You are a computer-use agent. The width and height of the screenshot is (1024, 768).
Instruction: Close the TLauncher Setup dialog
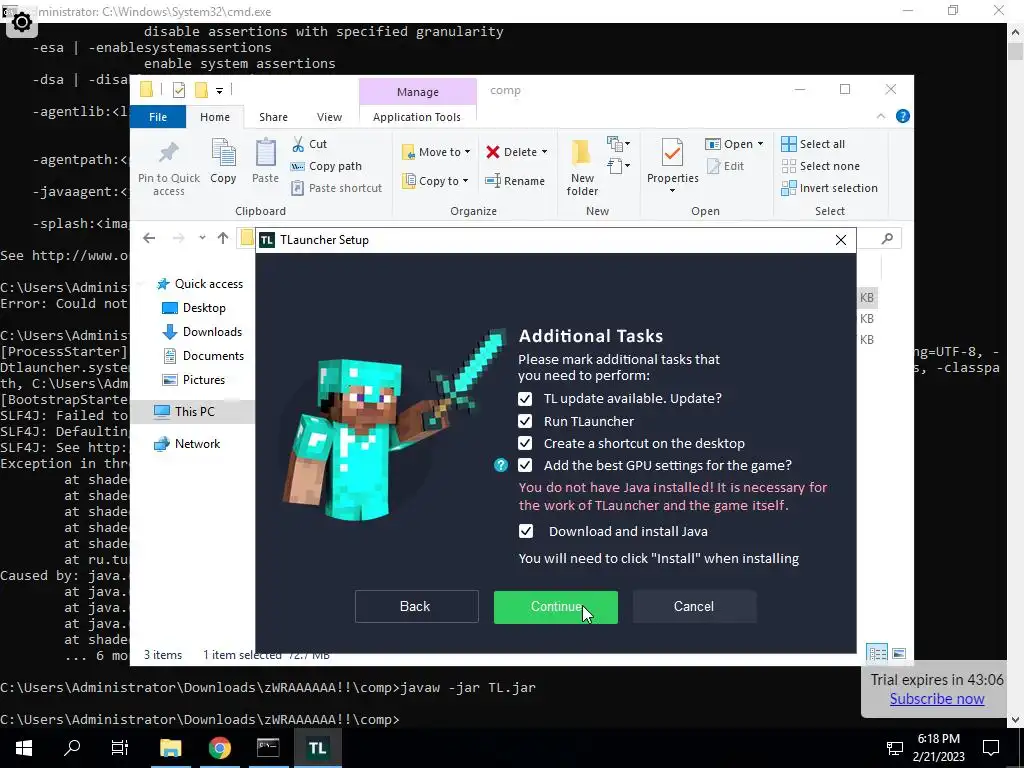[841, 240]
